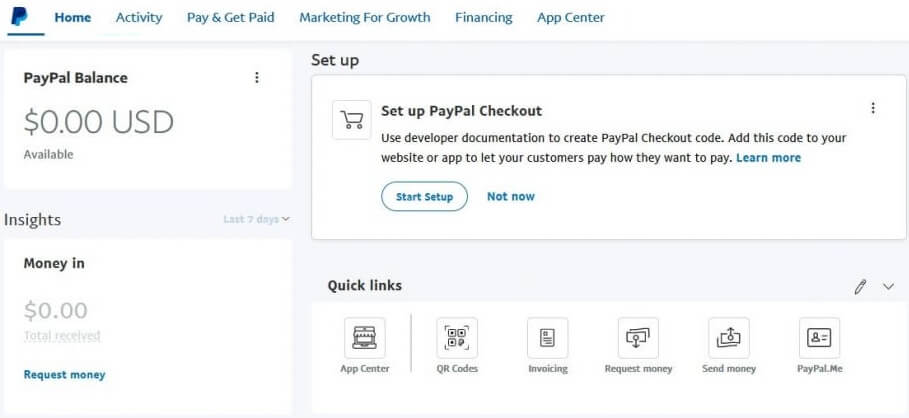
Task: Open the PayPal.Me quick link icon
Action: tap(819, 338)
